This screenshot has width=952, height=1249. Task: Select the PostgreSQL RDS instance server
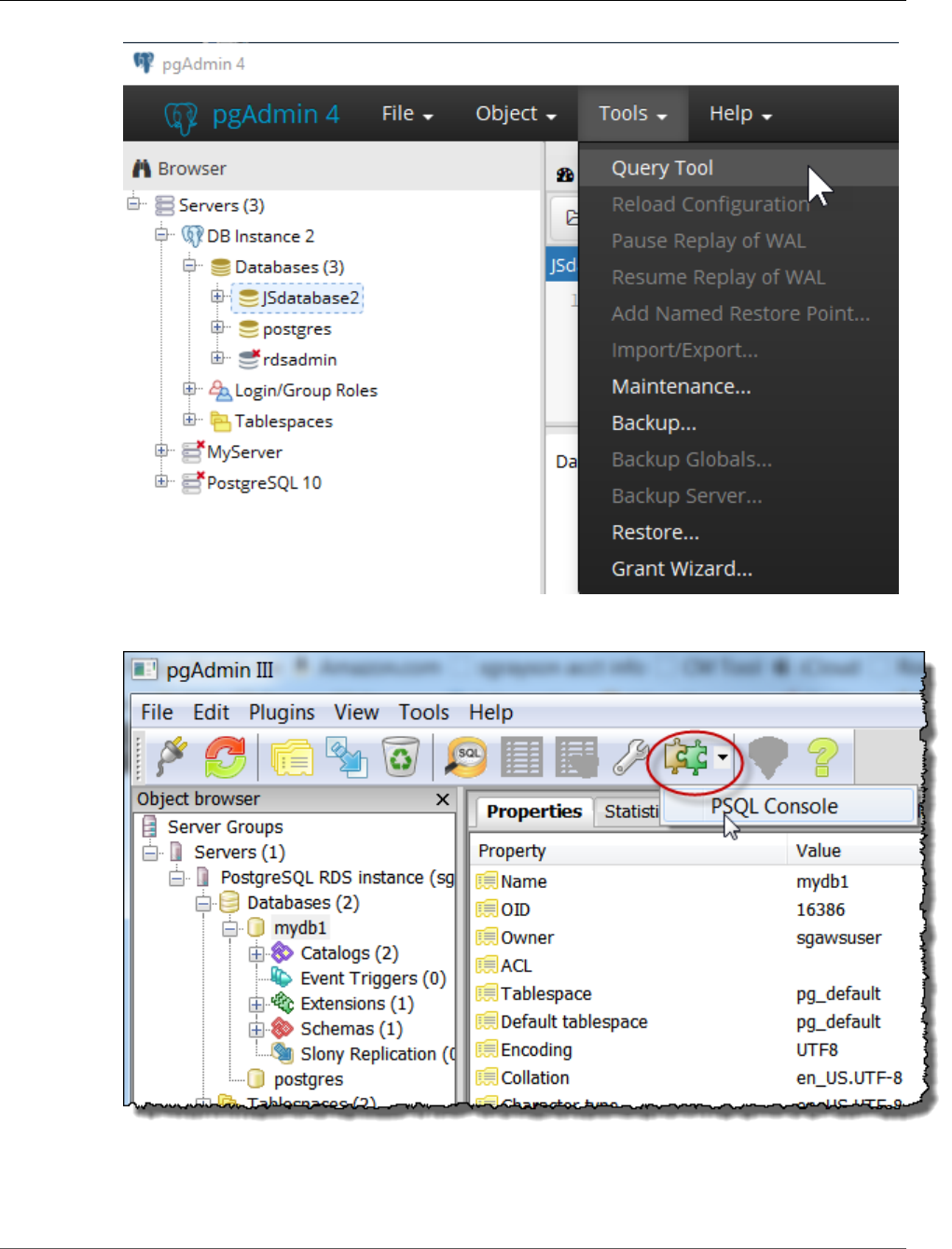tap(337, 877)
